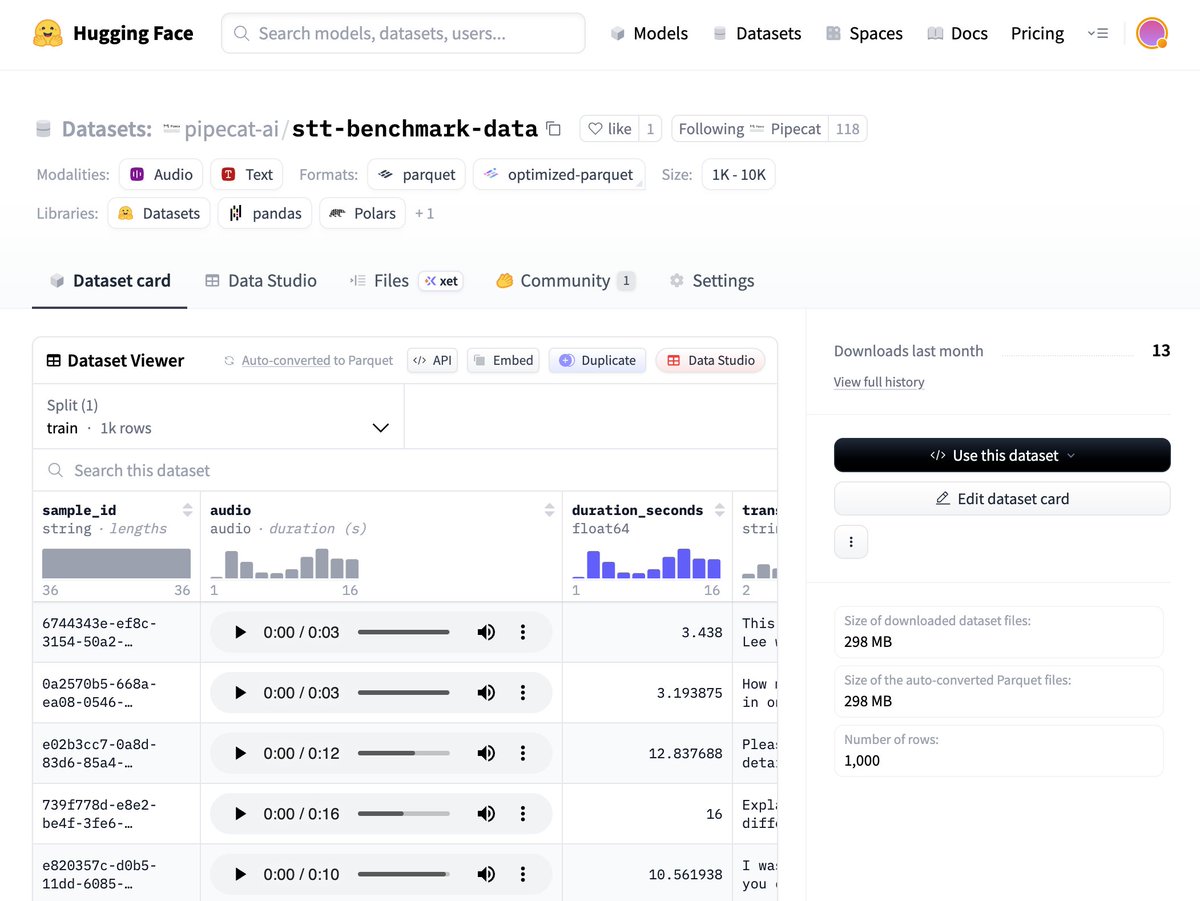Open the Community tab

click(x=565, y=281)
